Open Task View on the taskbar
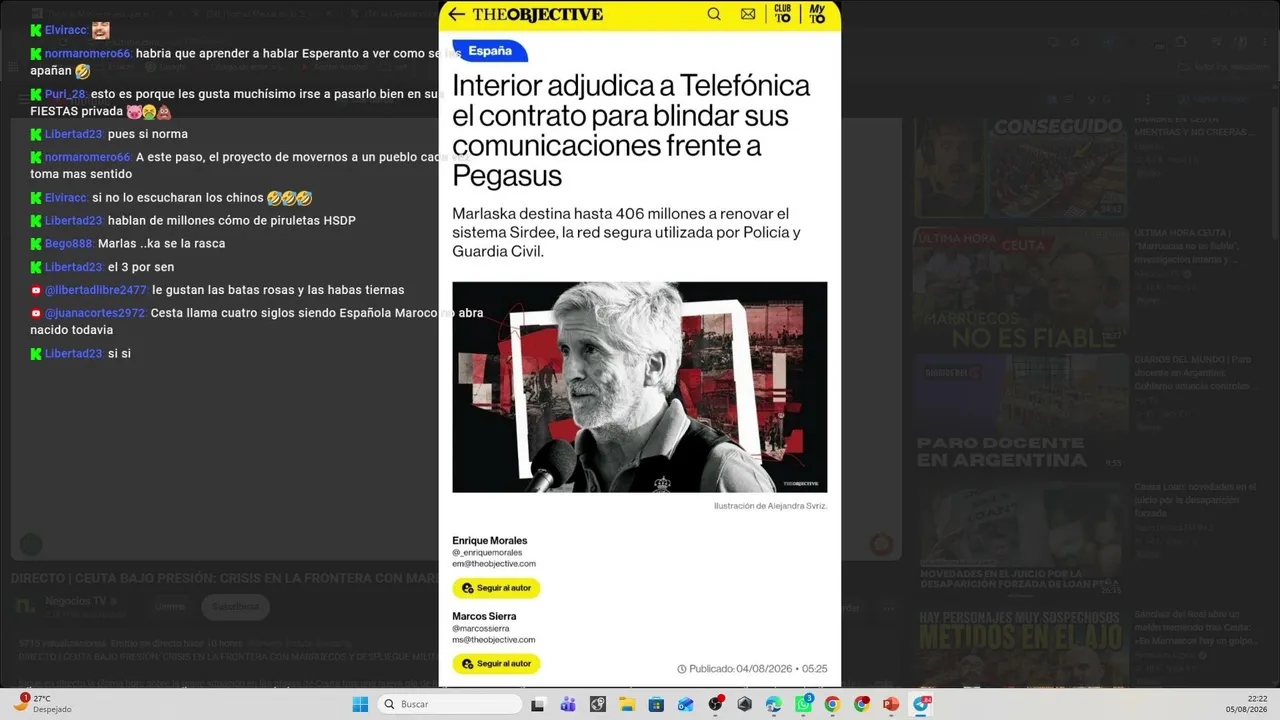1280x720 pixels. click(x=538, y=704)
